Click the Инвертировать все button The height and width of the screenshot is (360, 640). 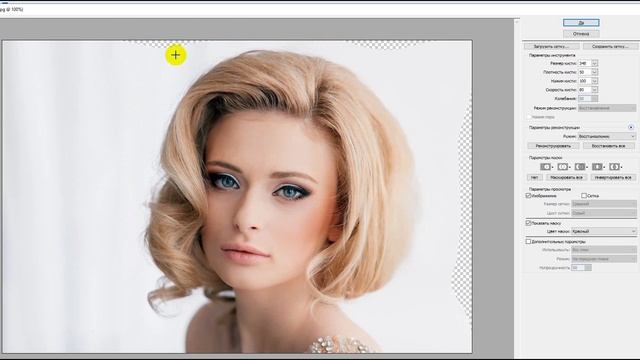tap(613, 177)
